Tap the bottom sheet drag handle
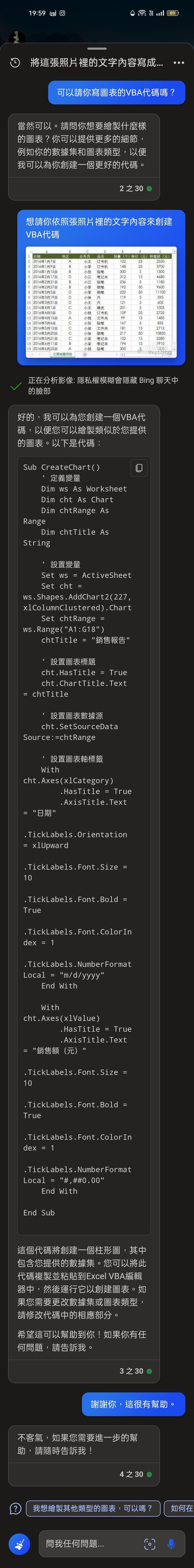This screenshot has height=1568, width=194. click(97, 48)
